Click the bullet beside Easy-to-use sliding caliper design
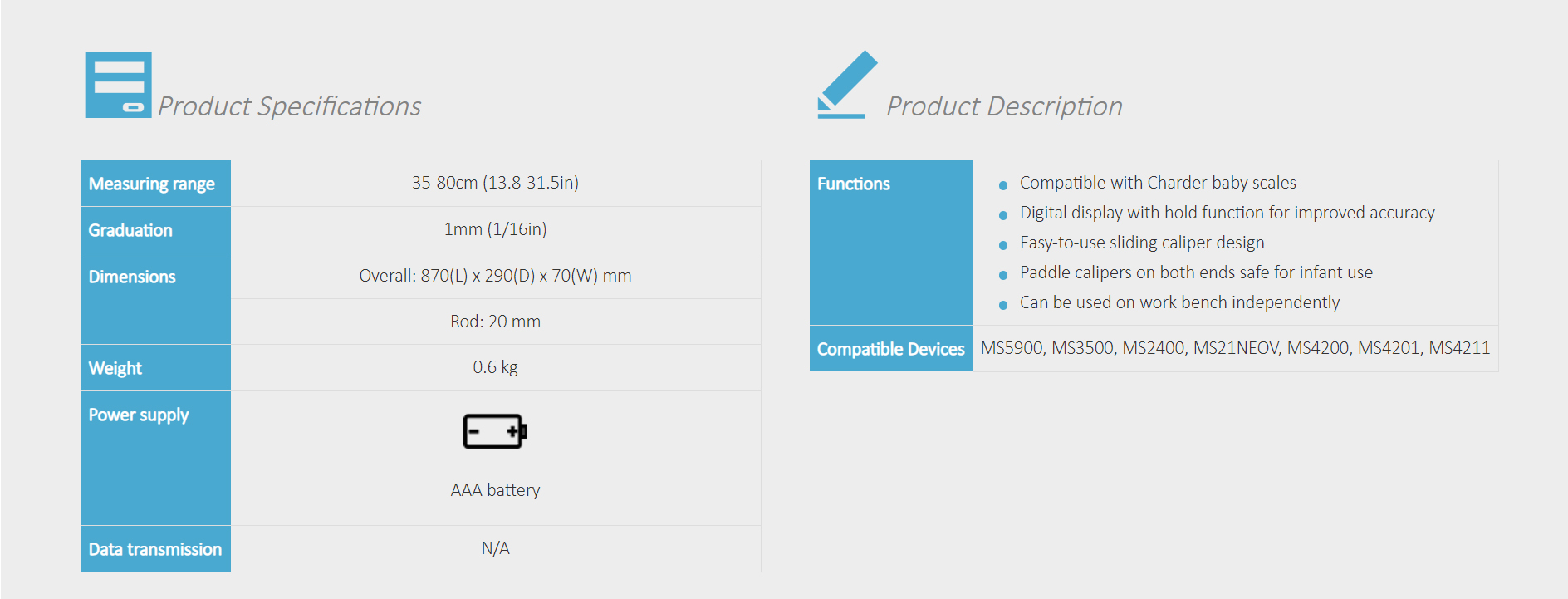 pos(1003,245)
